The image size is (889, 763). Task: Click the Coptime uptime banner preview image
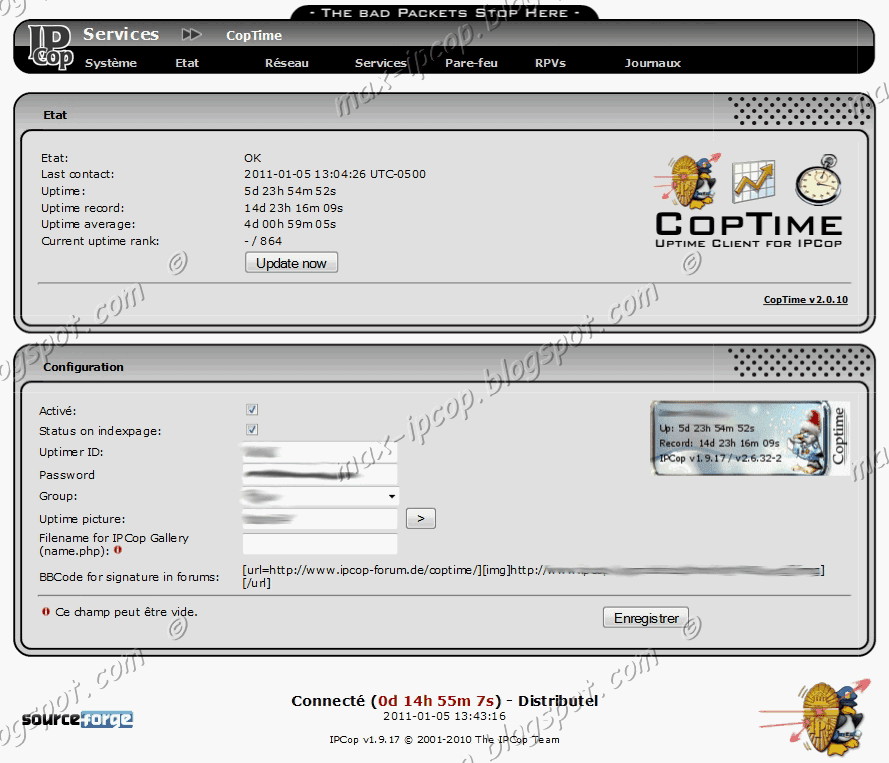coord(750,438)
